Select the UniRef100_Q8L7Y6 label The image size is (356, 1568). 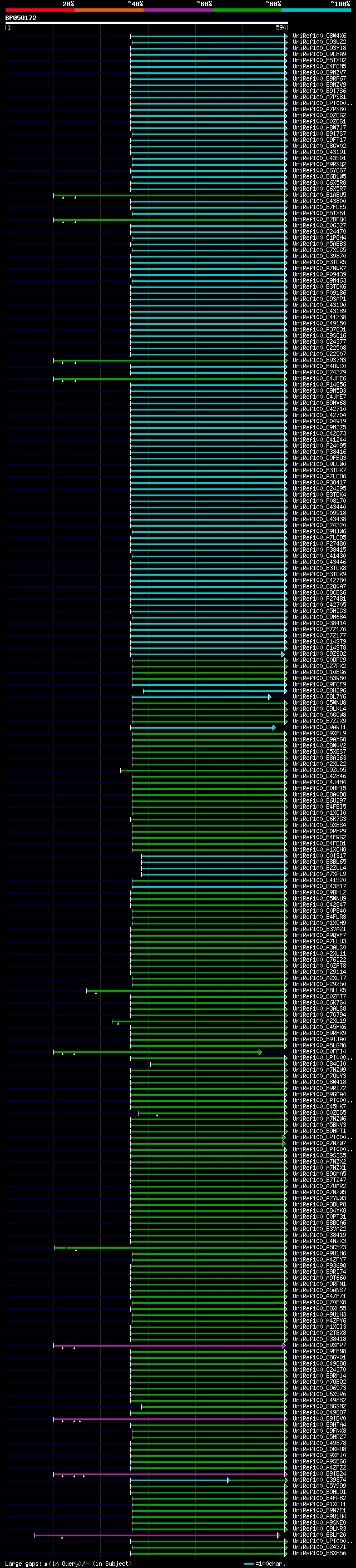tap(319, 697)
